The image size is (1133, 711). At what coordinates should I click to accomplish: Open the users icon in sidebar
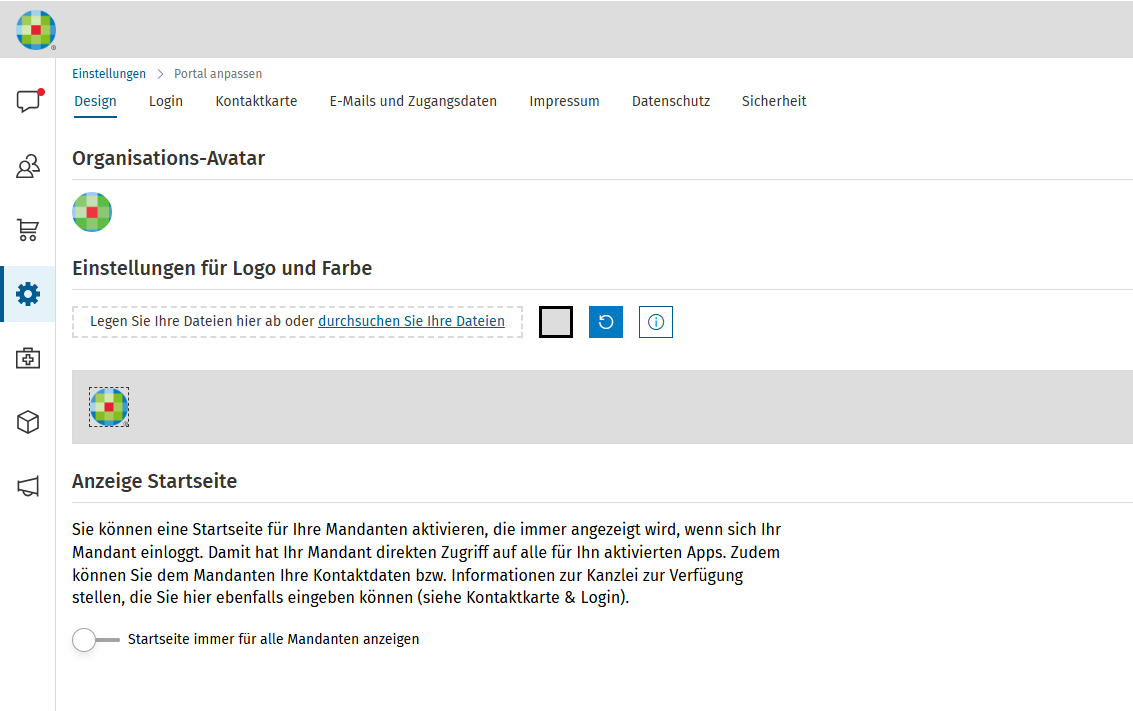click(x=28, y=166)
